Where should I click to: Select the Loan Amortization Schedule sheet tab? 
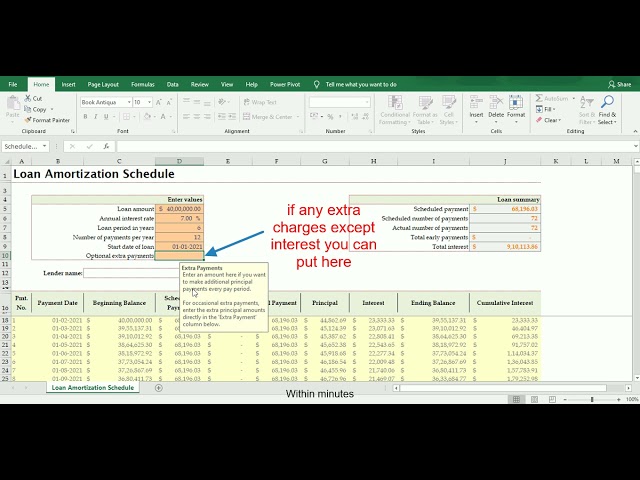tap(93, 388)
